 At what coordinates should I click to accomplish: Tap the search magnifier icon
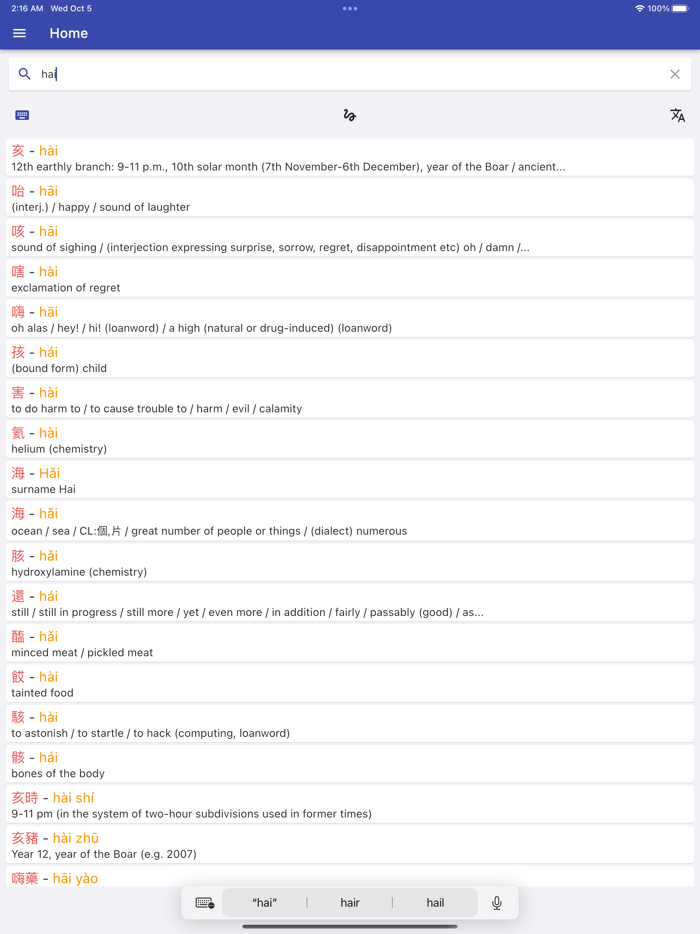coord(24,74)
